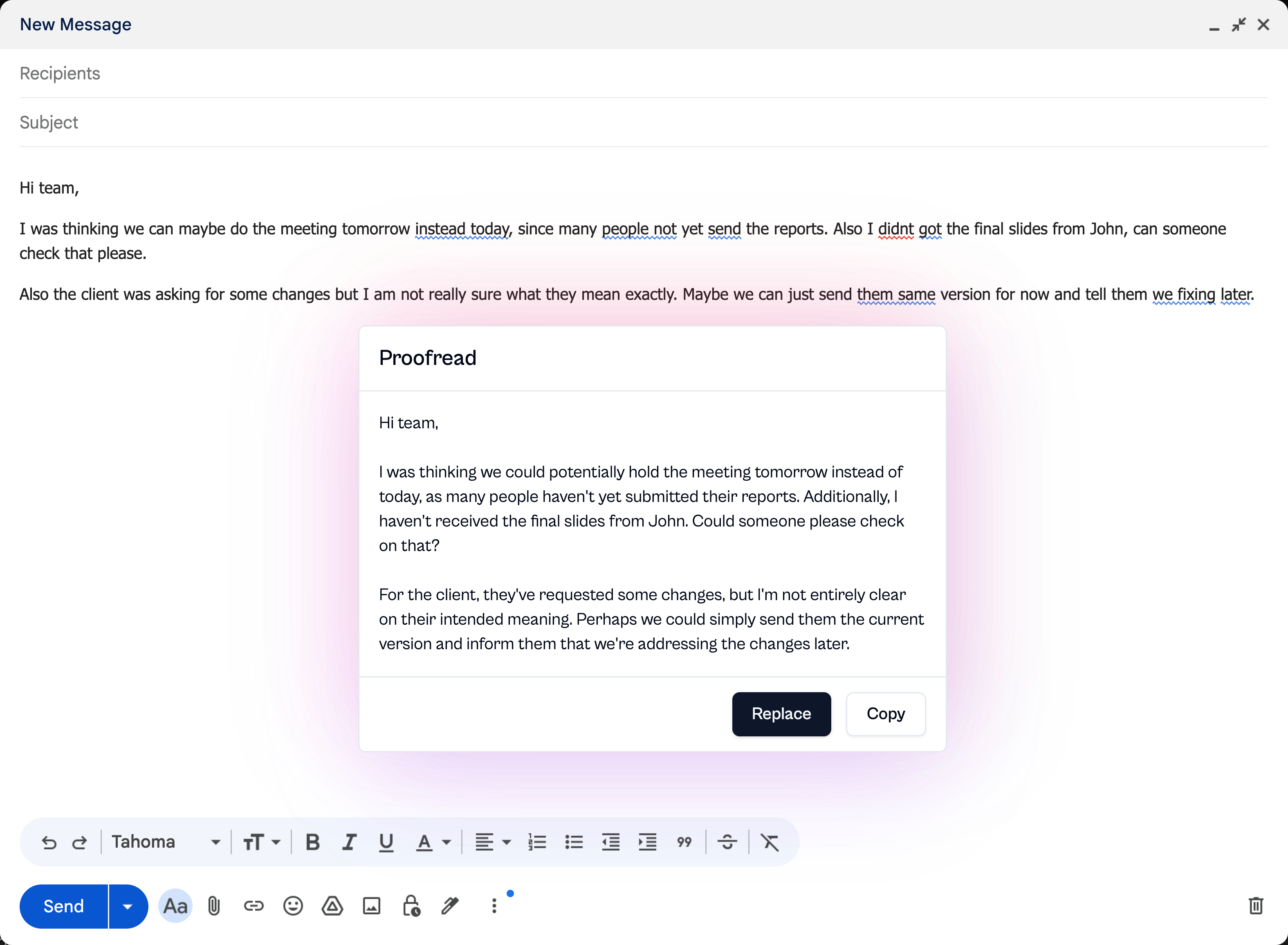Click the Replace button in Proofread
Screen dimensions: 1288x945
(x=781, y=714)
